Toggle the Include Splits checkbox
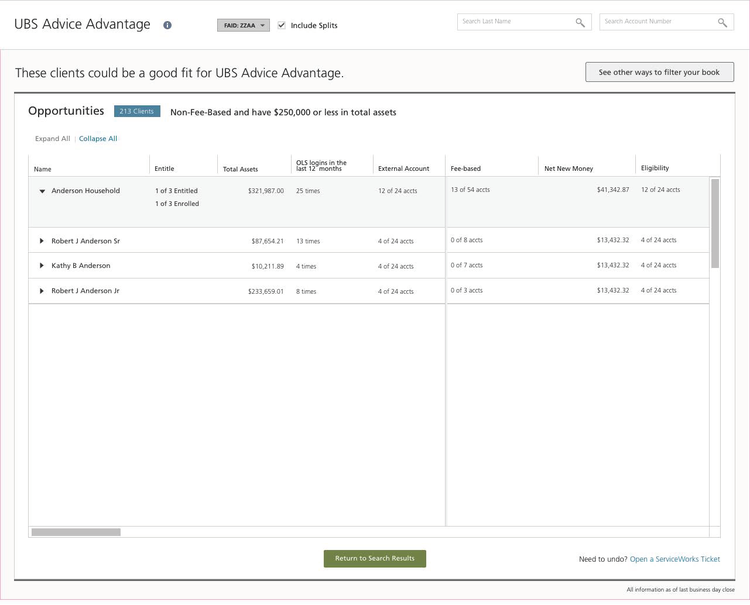 (x=281, y=25)
